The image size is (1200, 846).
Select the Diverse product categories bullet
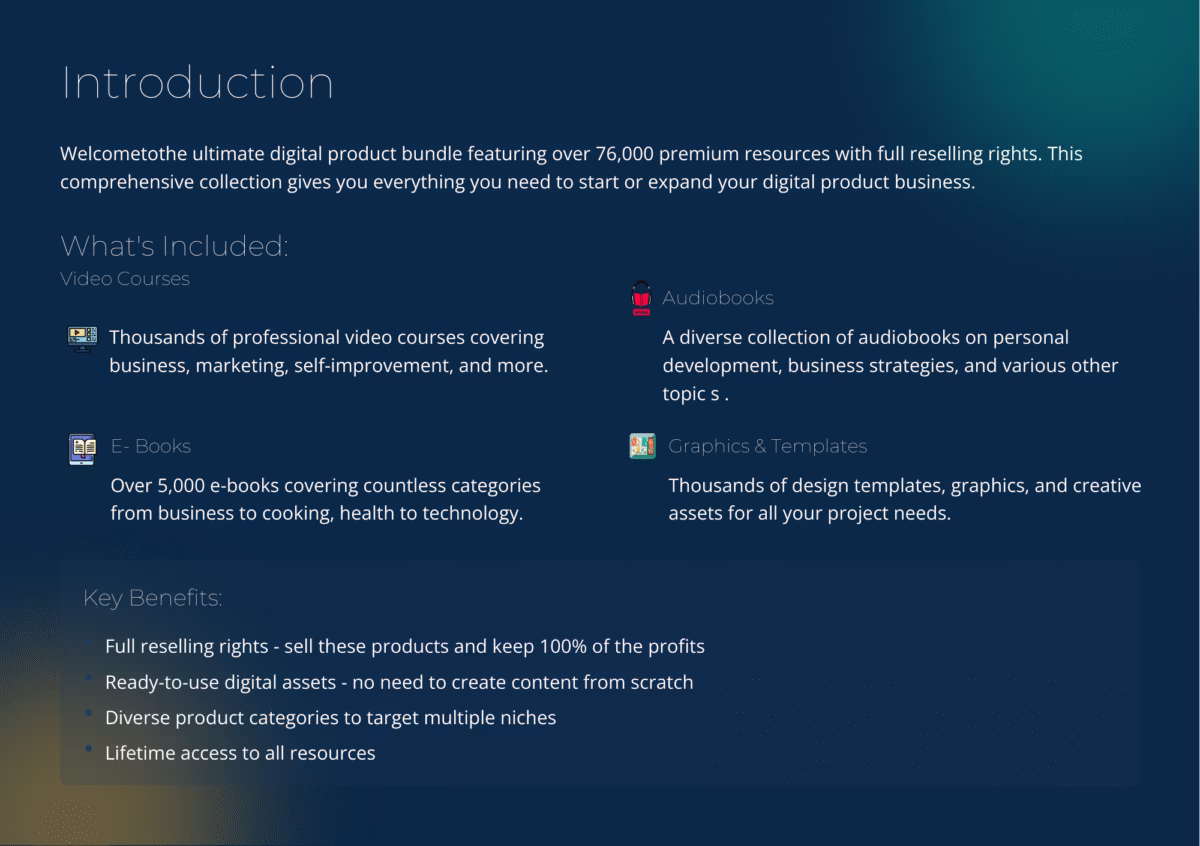click(x=330, y=717)
